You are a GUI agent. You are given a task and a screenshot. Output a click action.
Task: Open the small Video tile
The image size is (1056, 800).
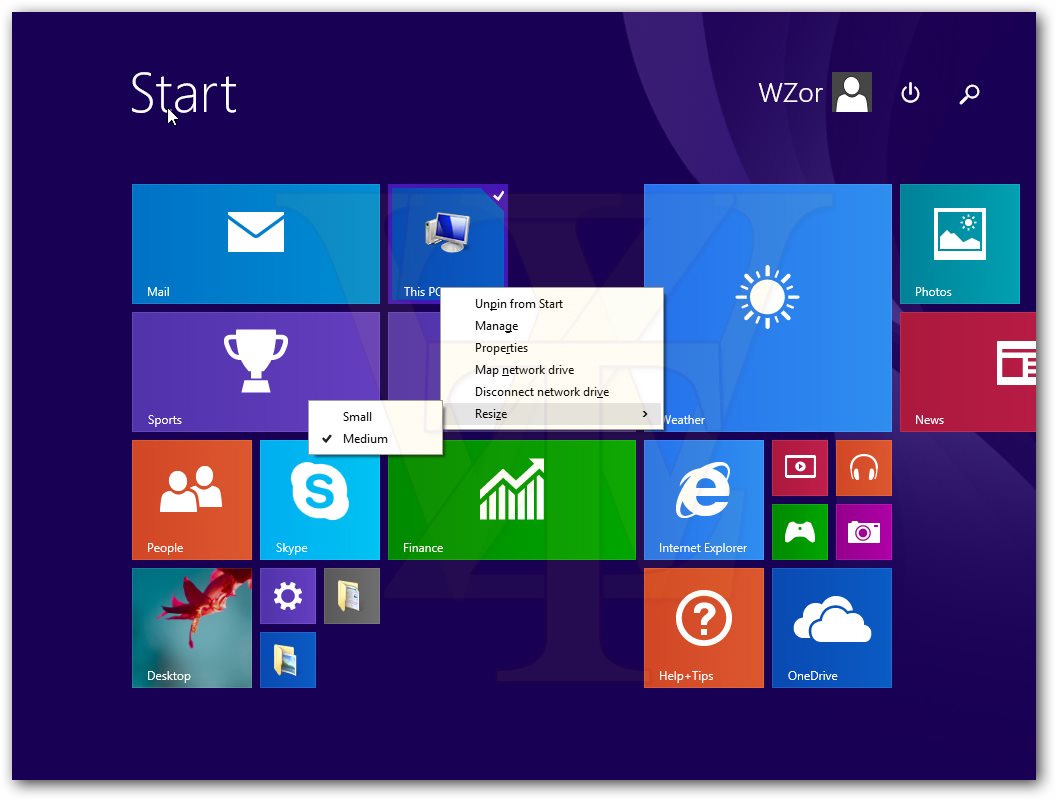point(799,468)
